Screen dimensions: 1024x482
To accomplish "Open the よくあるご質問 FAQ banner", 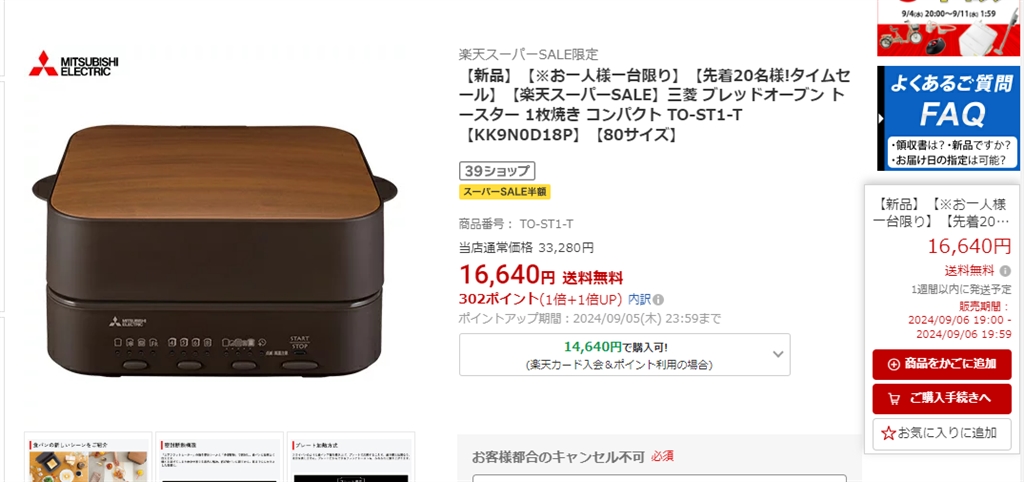I will click(948, 118).
